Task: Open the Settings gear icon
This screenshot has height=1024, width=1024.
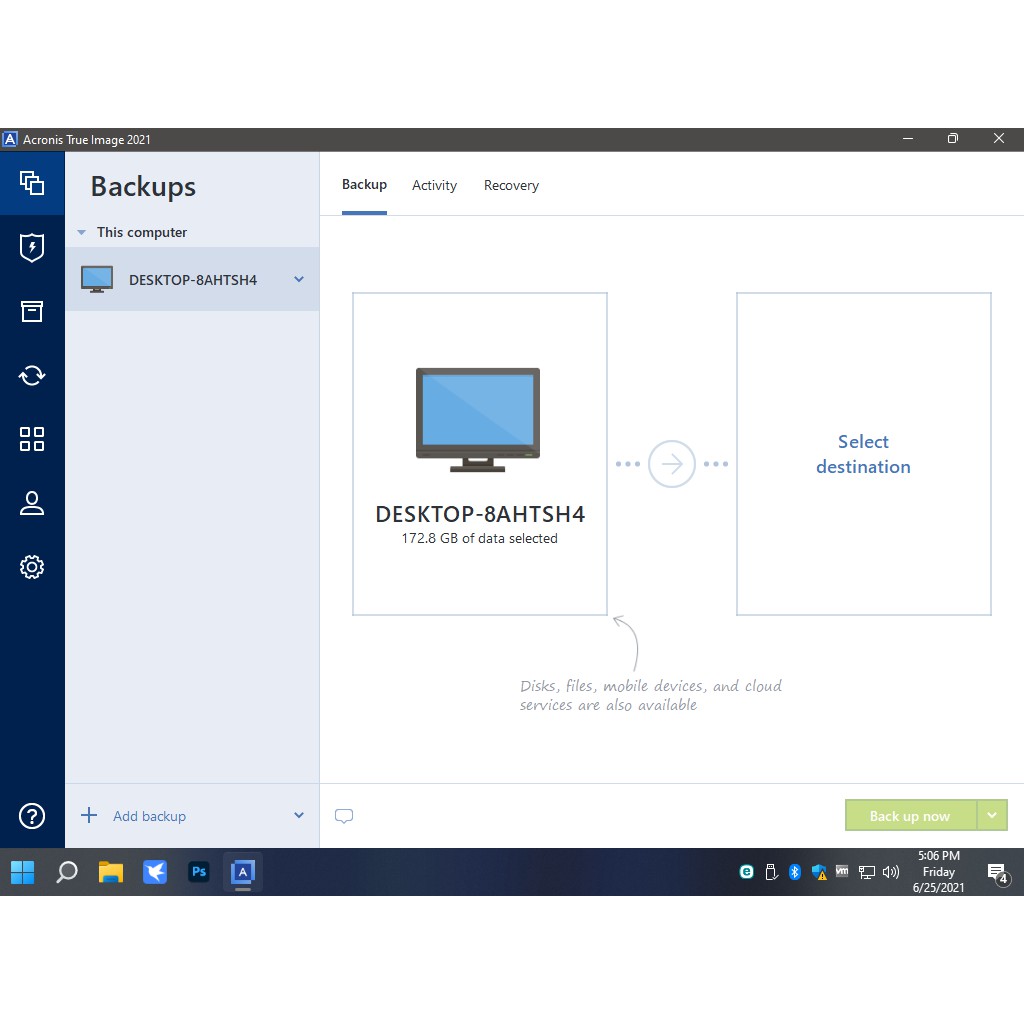Action: point(32,567)
